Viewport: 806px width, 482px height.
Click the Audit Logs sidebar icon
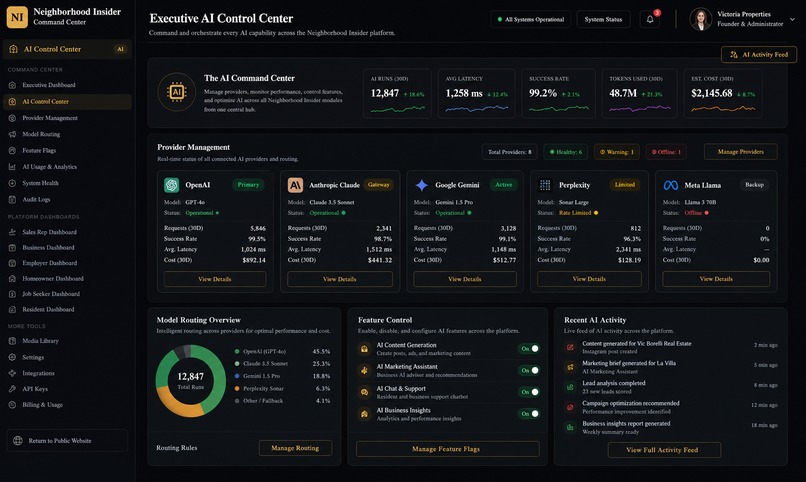(x=12, y=199)
